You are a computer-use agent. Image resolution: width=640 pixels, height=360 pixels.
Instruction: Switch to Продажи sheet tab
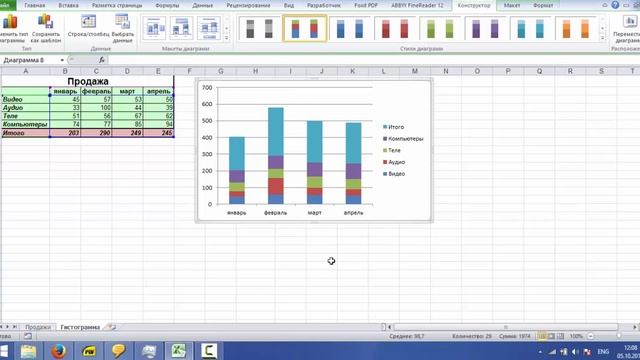click(38, 327)
